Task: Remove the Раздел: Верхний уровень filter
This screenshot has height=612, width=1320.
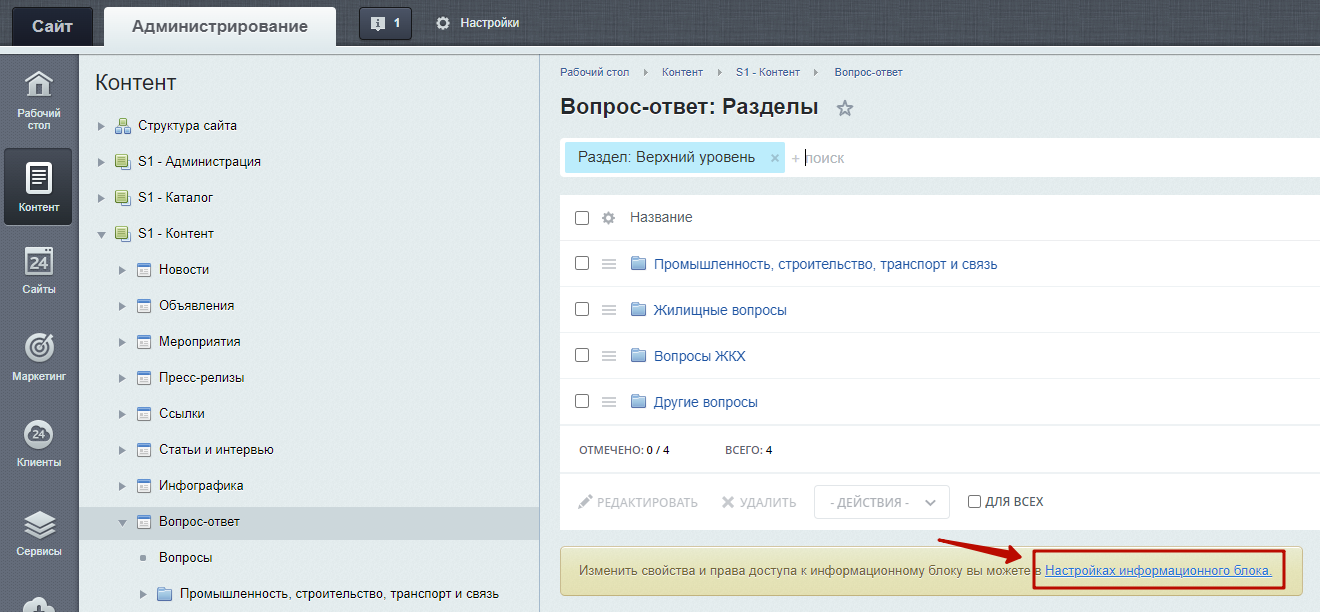Action: pos(774,158)
